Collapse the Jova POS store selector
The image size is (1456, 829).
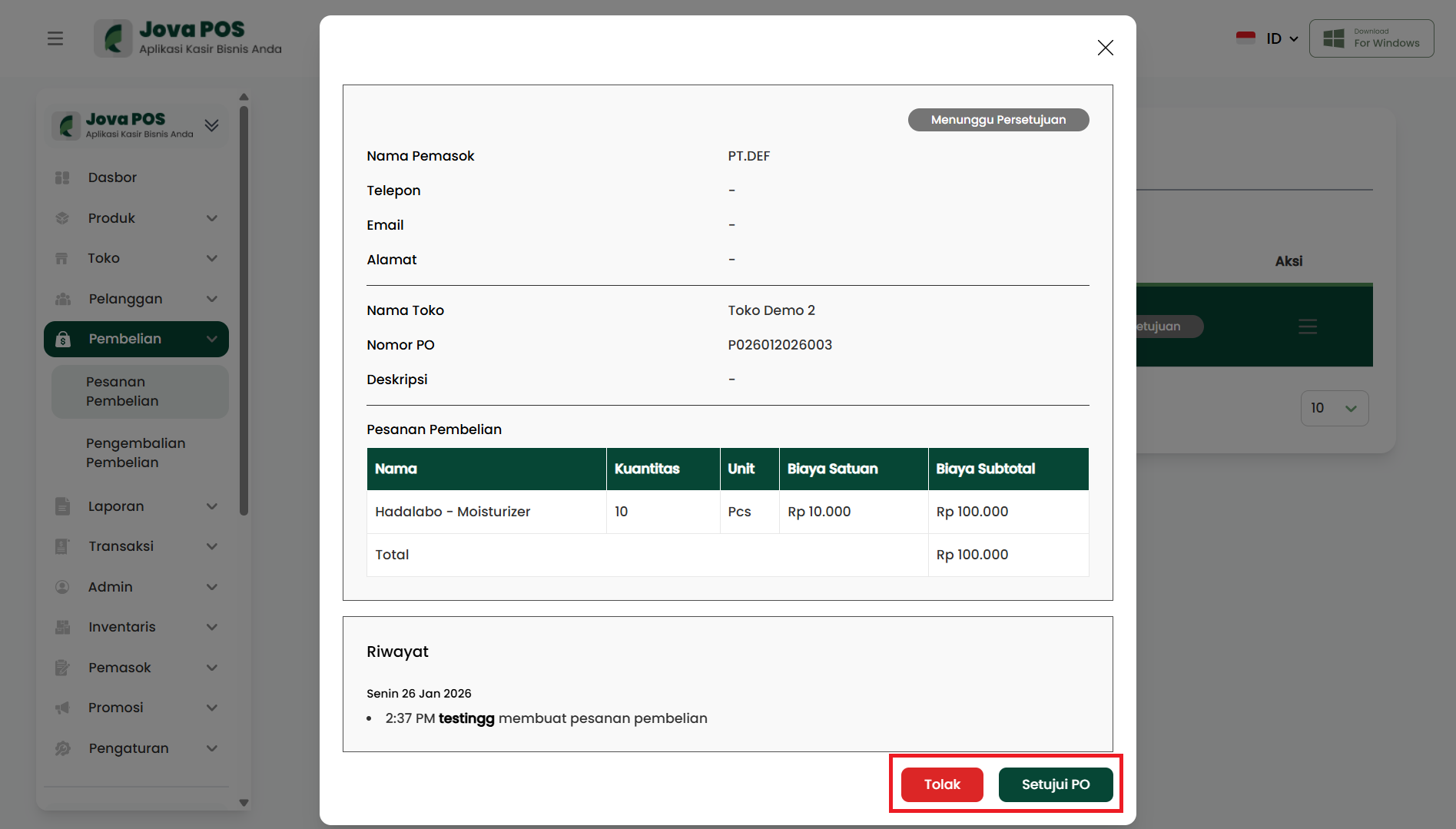point(211,125)
